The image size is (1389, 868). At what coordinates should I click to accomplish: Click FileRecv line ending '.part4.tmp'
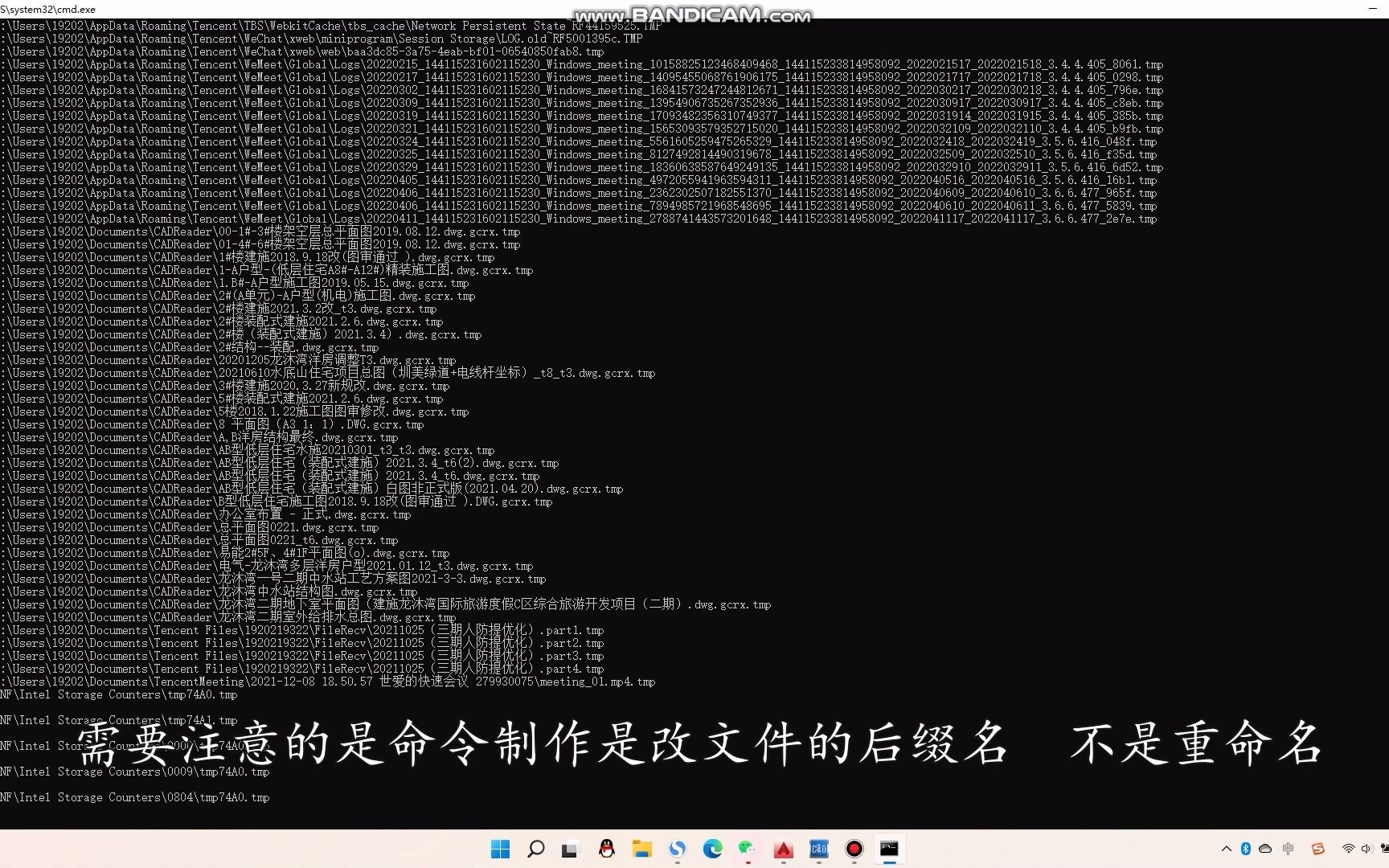tap(302, 669)
